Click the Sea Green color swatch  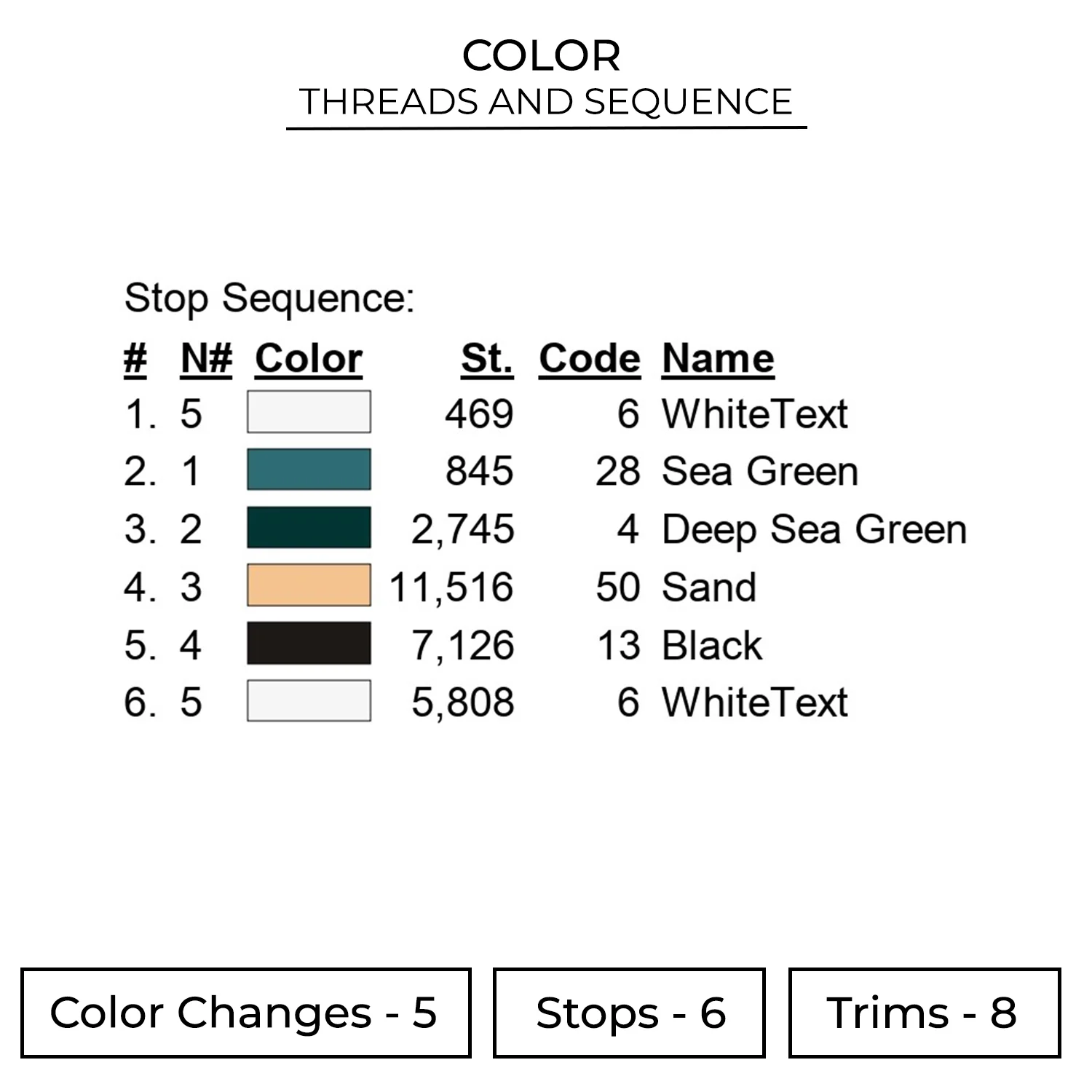(x=309, y=470)
